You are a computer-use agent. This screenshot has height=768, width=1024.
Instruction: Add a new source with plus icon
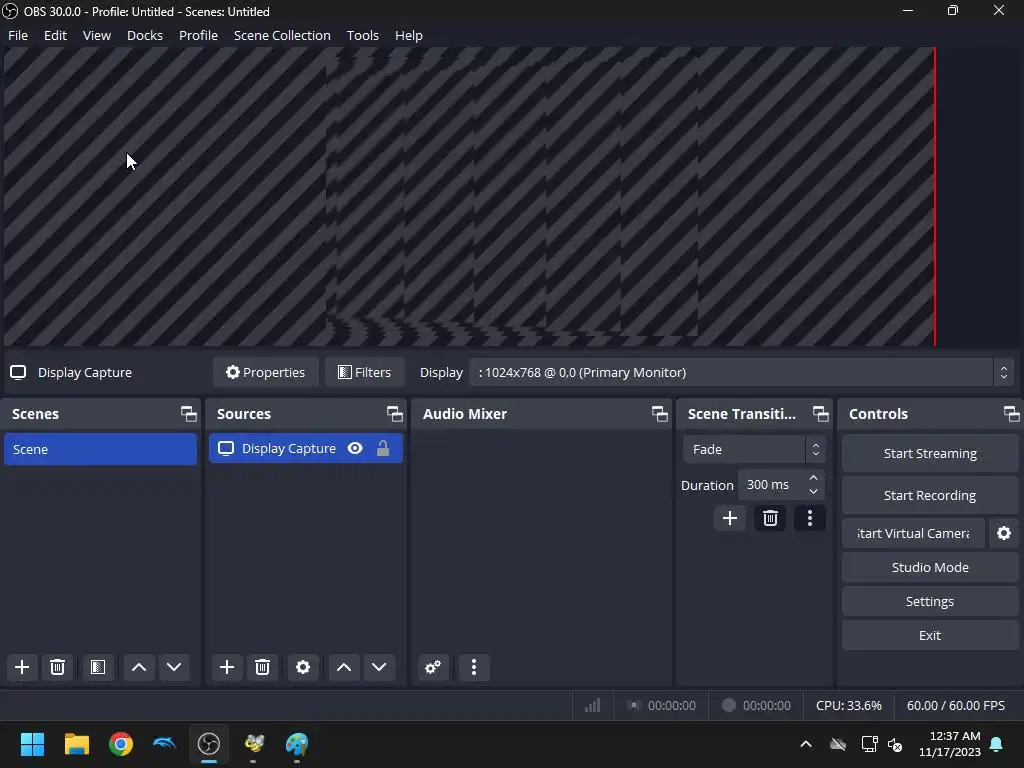pyautogui.click(x=227, y=667)
